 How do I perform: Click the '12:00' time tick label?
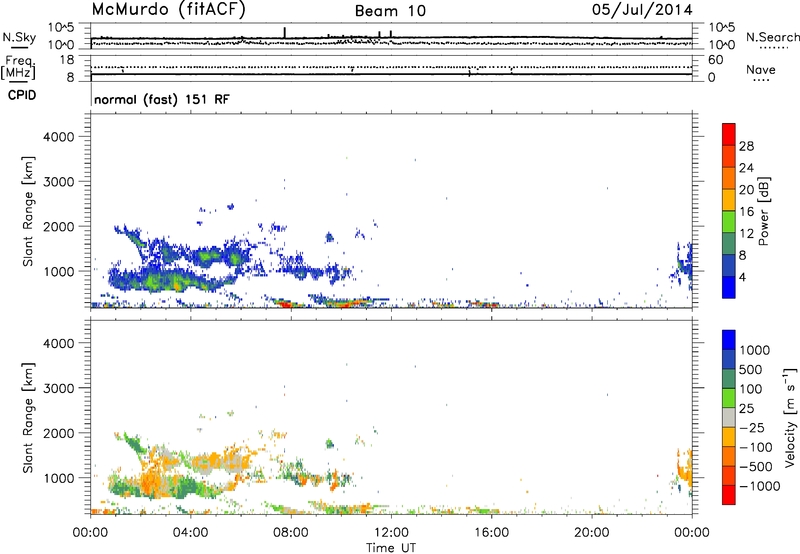pos(391,533)
